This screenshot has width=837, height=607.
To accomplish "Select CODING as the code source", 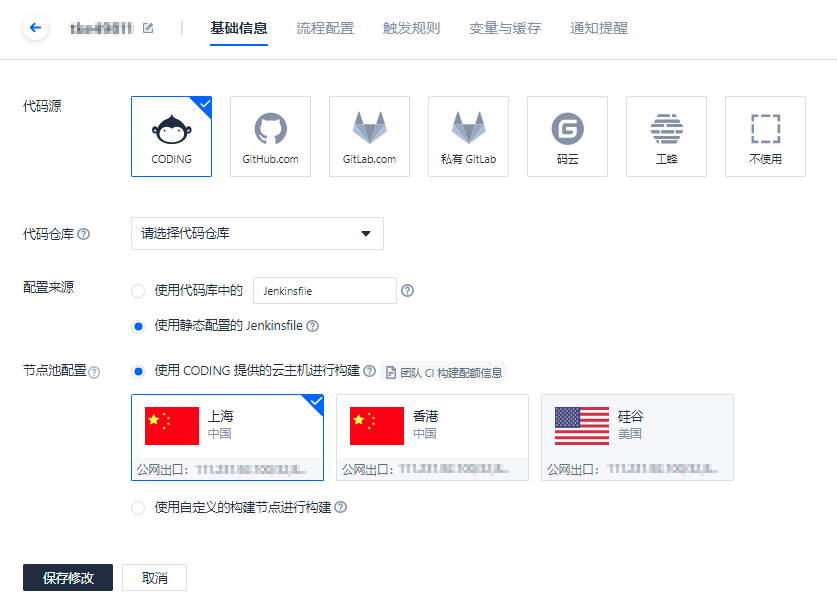I will (171, 137).
